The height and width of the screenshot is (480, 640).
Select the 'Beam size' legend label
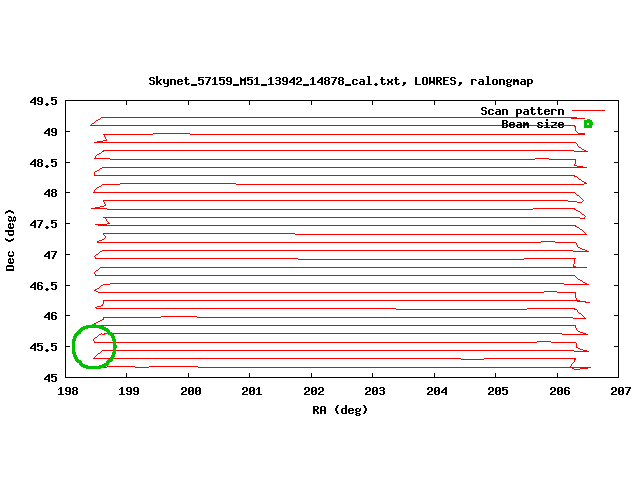coord(533,124)
